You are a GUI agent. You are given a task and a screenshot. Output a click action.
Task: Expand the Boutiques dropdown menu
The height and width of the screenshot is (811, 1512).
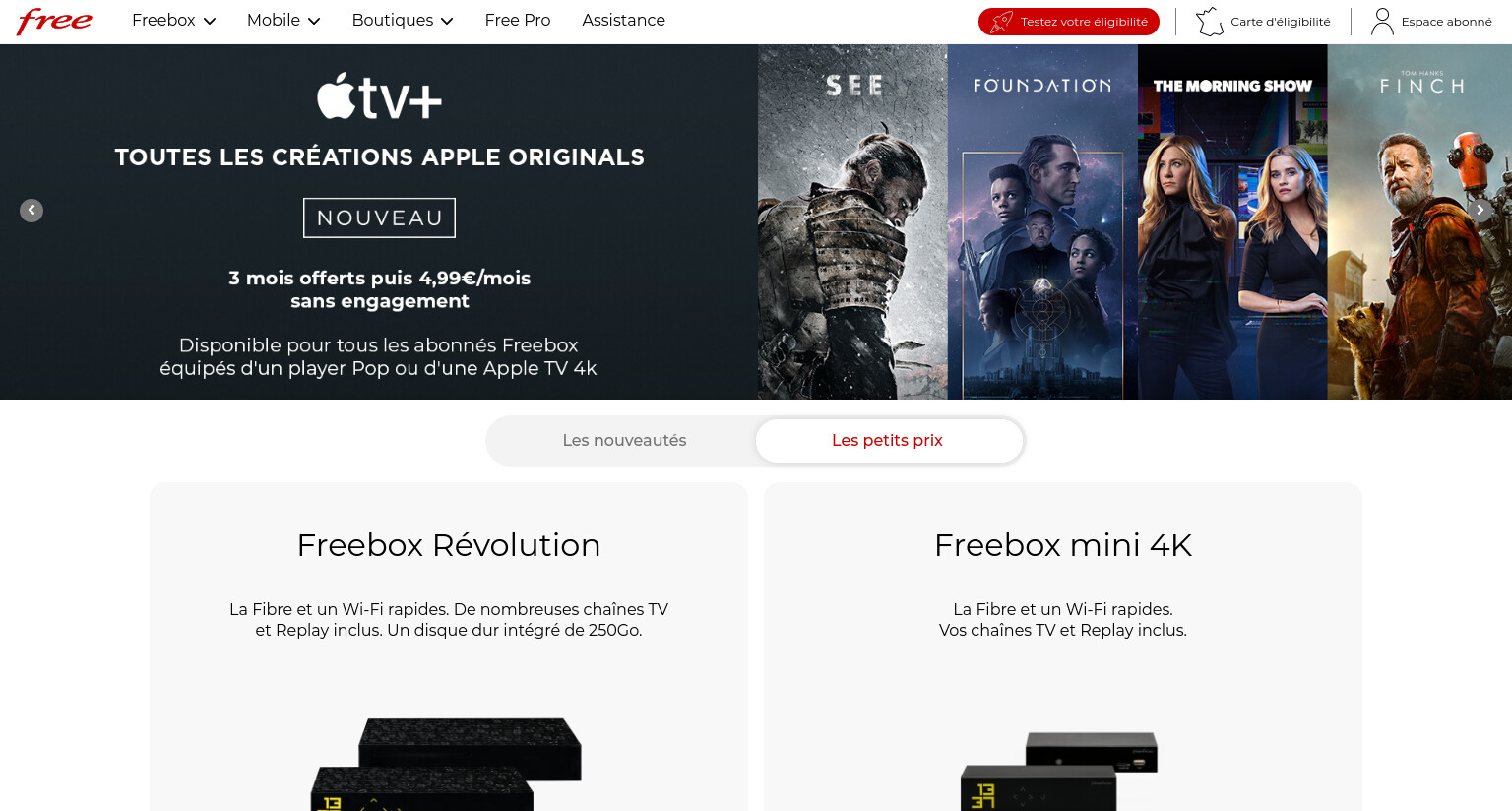403,21
